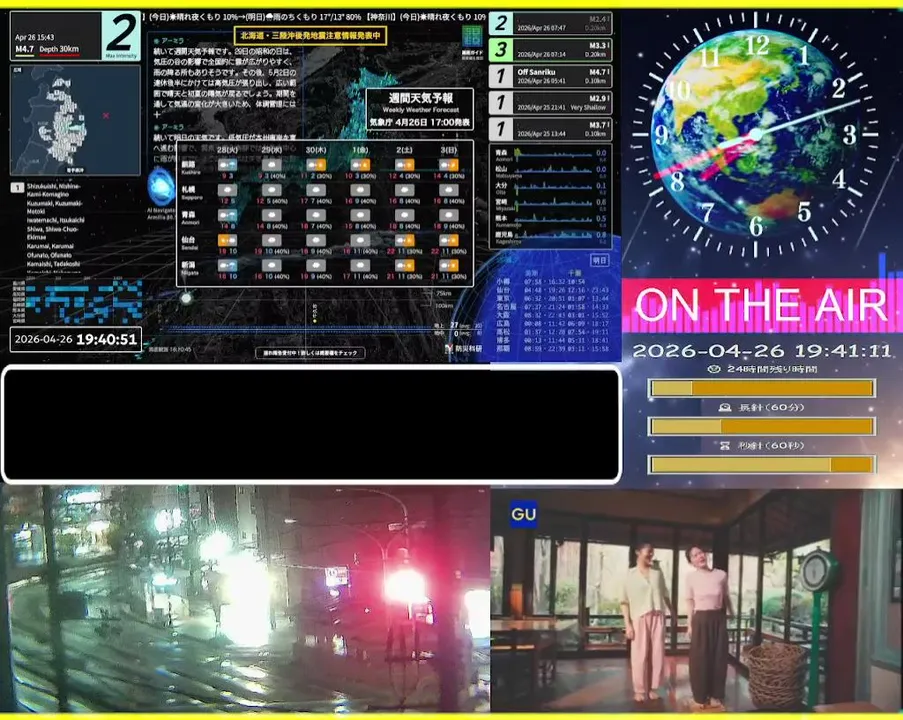
Task: Click the 松山 Matsuyama seismograph trace
Action: point(551,171)
